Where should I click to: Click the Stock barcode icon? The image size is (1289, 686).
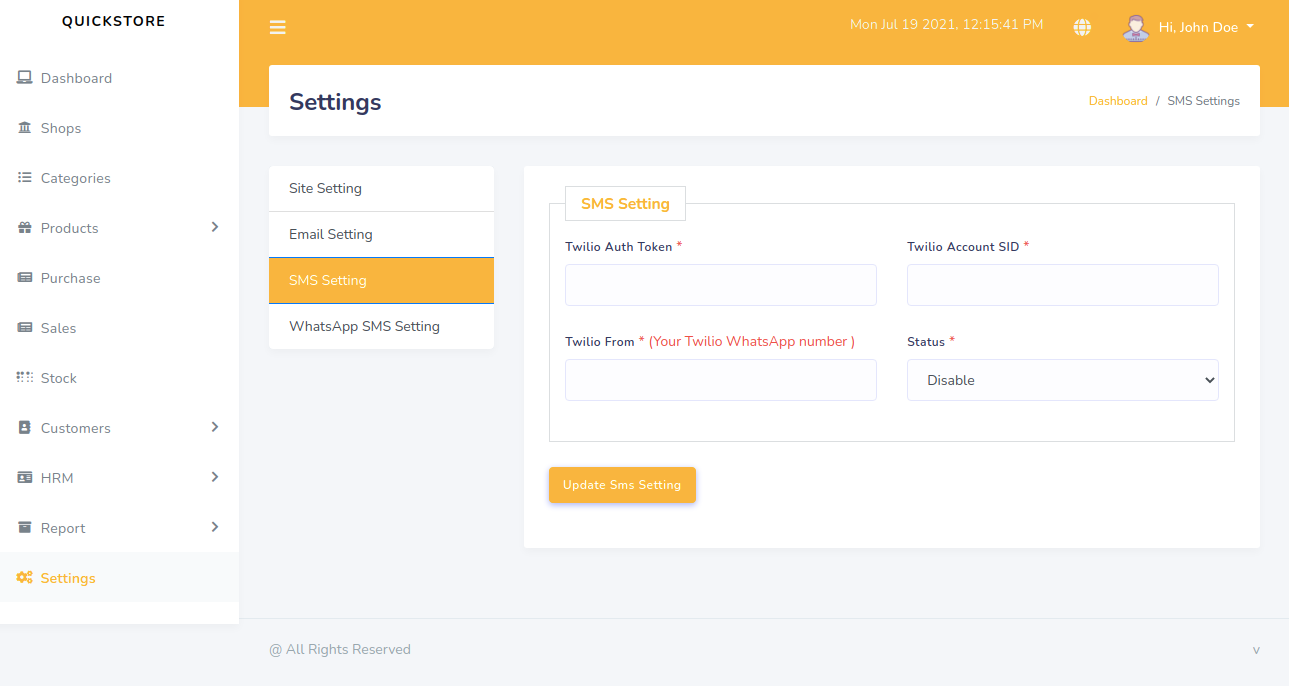pos(25,378)
